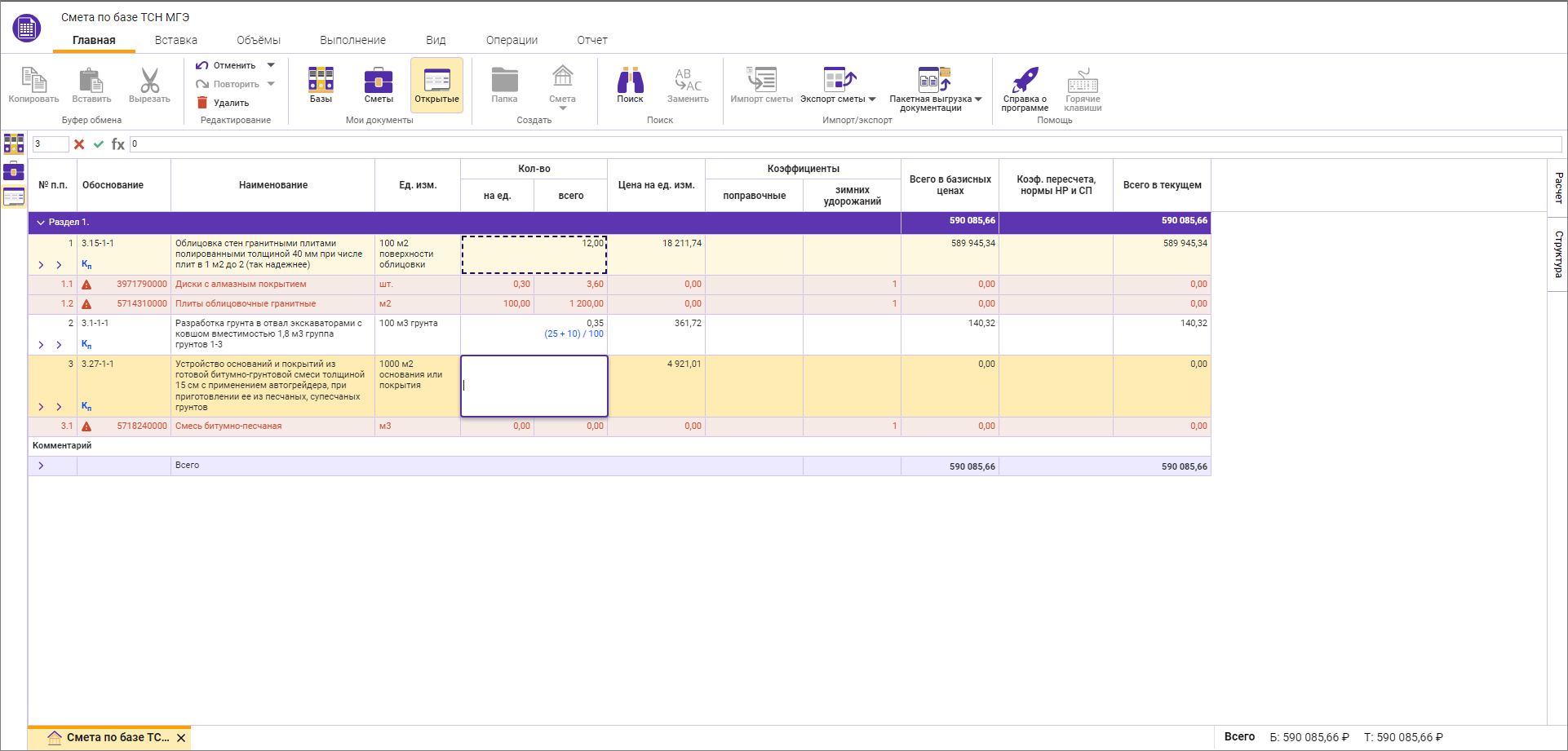Expand the first chevron of row 3.1-1-1
This screenshot has height=751, width=1568.
coord(41,345)
